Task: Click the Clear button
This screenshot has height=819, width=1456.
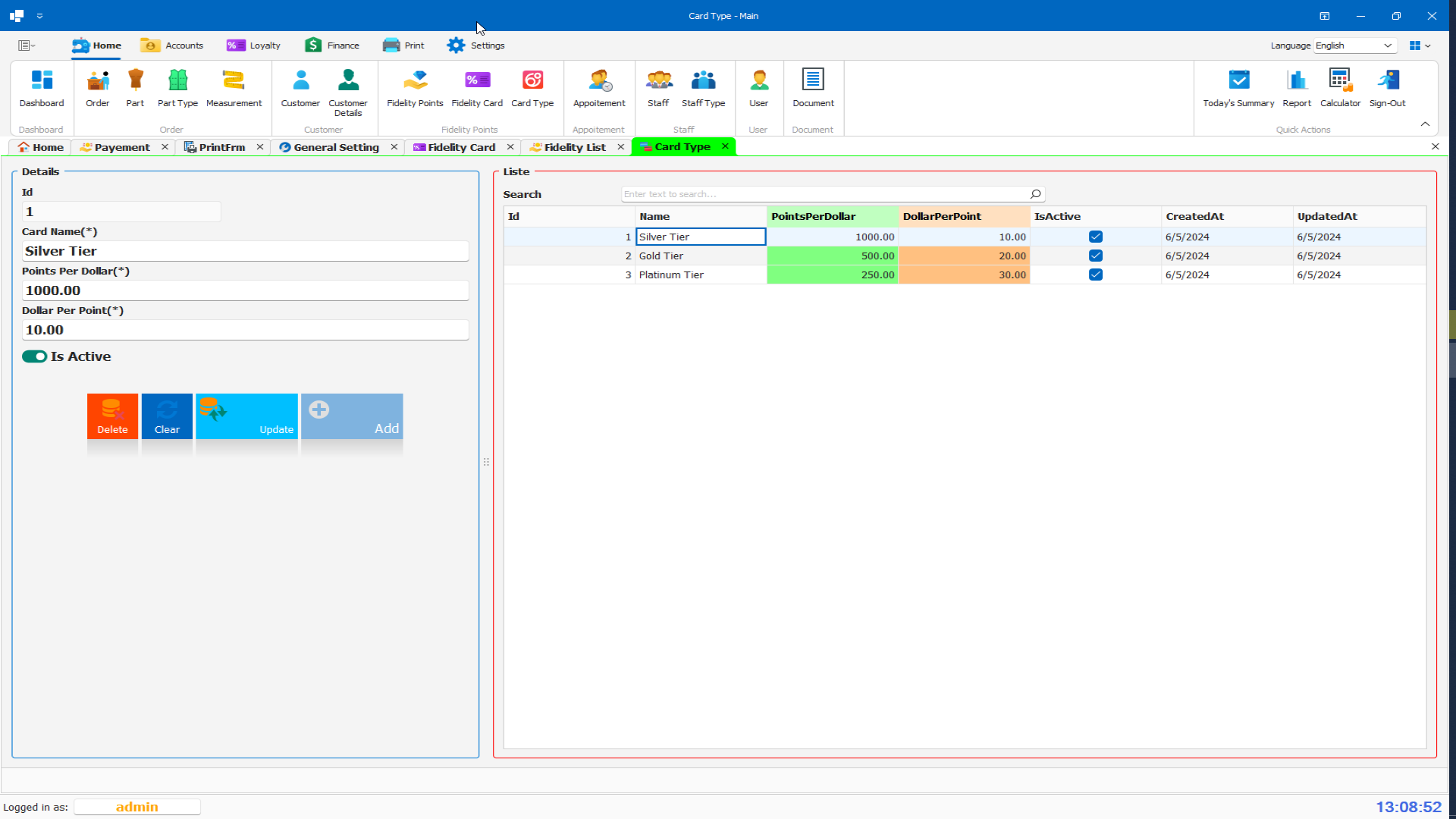Action: (167, 416)
